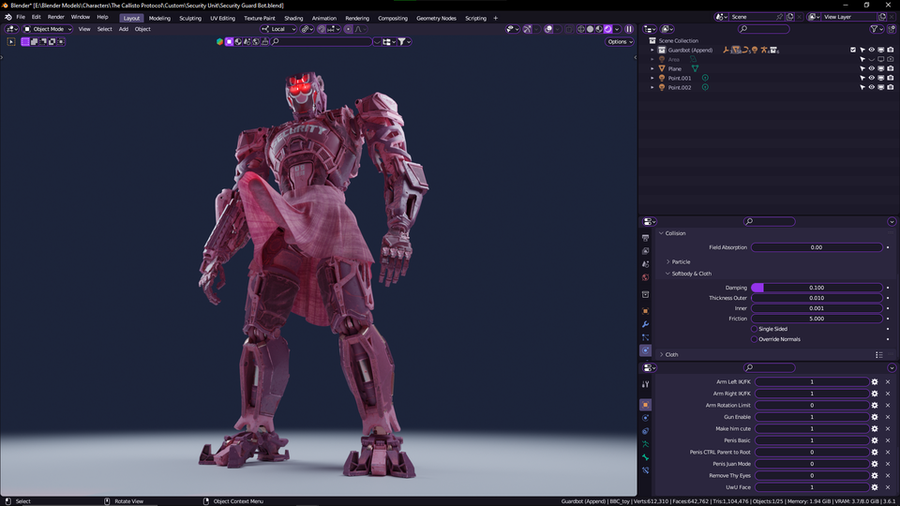
Task: Adjust Field Absorption slider
Action: click(x=817, y=247)
